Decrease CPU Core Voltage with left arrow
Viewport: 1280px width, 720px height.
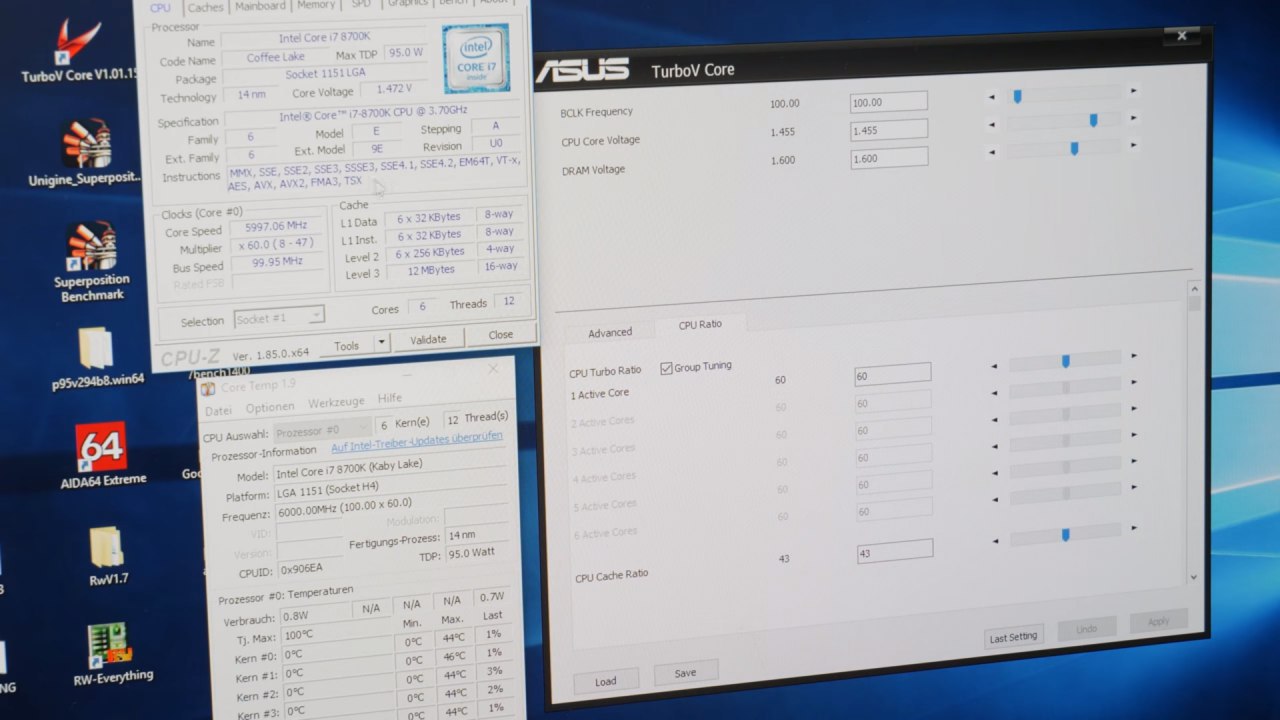[x=992, y=125]
